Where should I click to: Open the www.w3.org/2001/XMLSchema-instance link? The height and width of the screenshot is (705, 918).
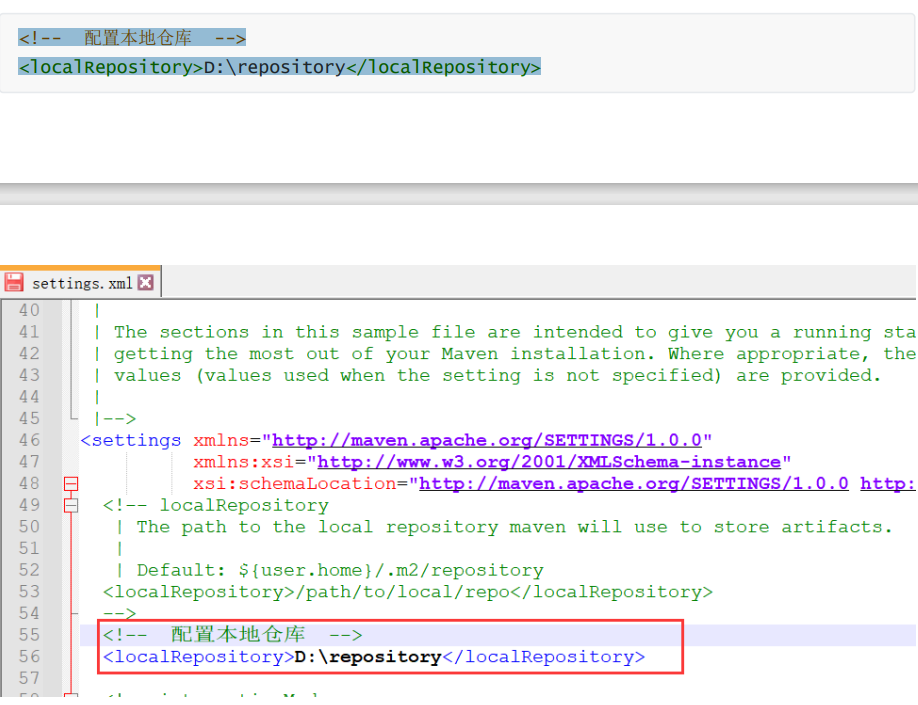point(549,462)
